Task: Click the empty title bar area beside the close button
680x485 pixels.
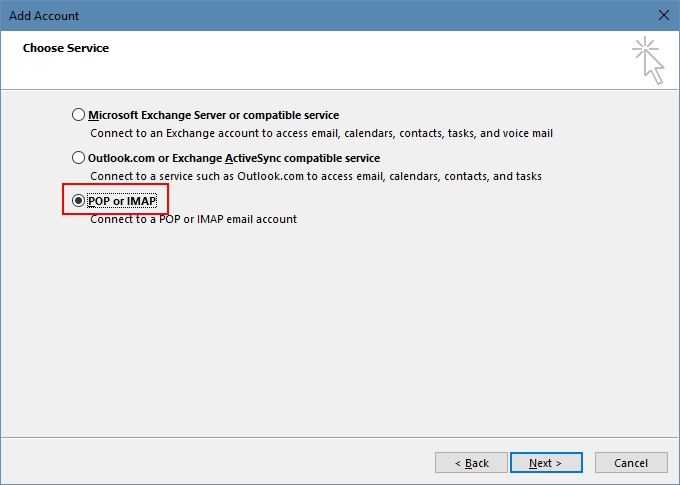Action: pos(400,15)
